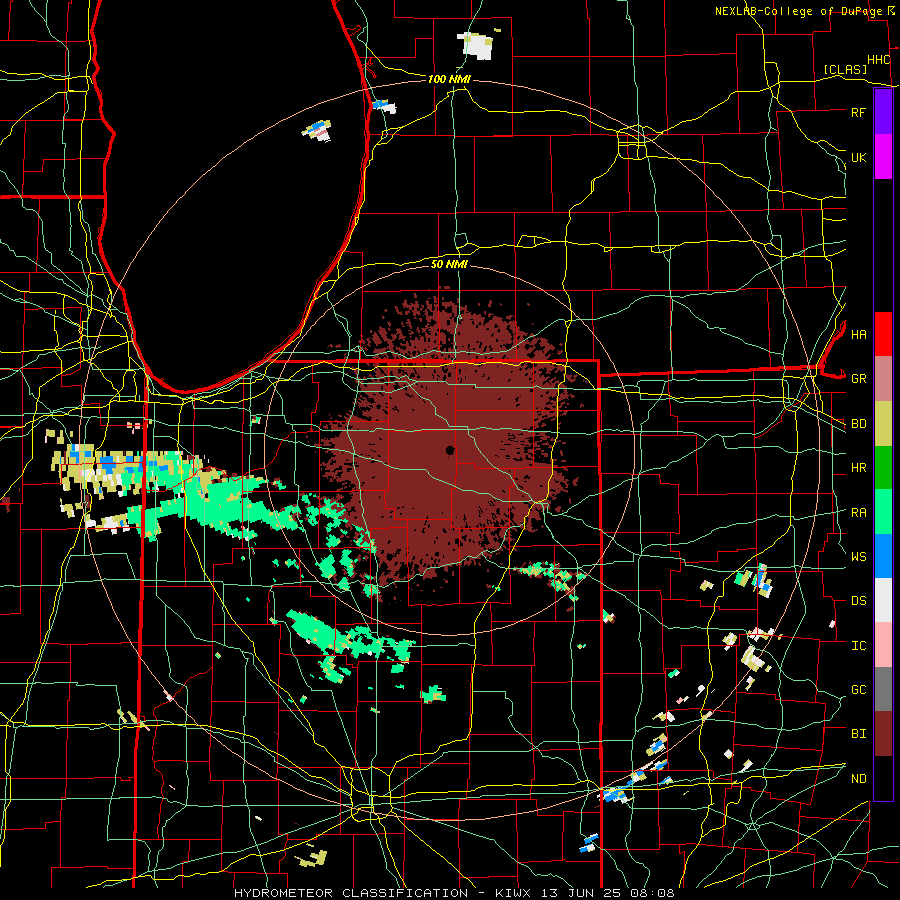Click the RF legend label text
900x900 pixels.
click(858, 112)
